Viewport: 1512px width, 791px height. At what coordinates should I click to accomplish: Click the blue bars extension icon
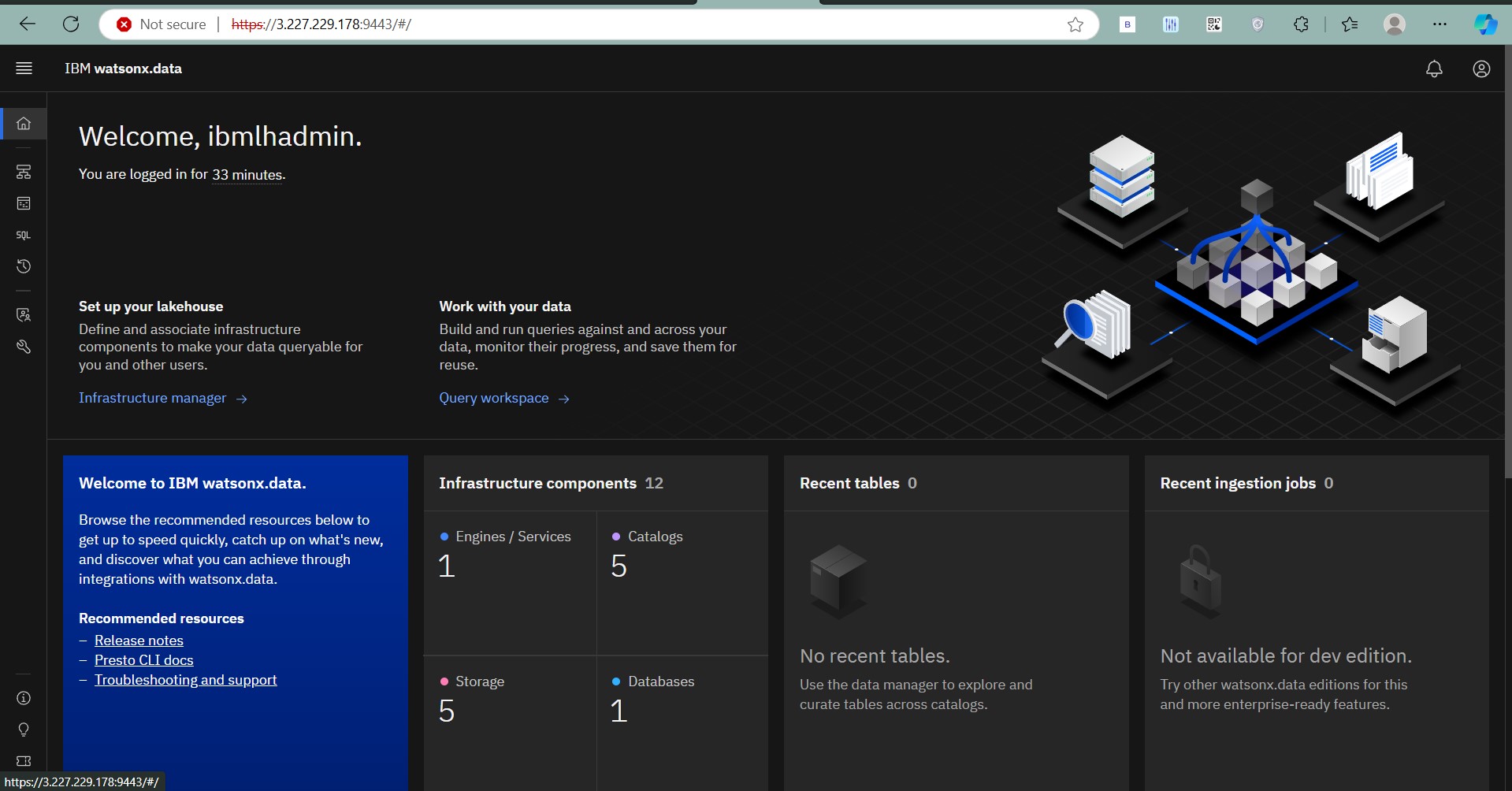(x=1171, y=24)
